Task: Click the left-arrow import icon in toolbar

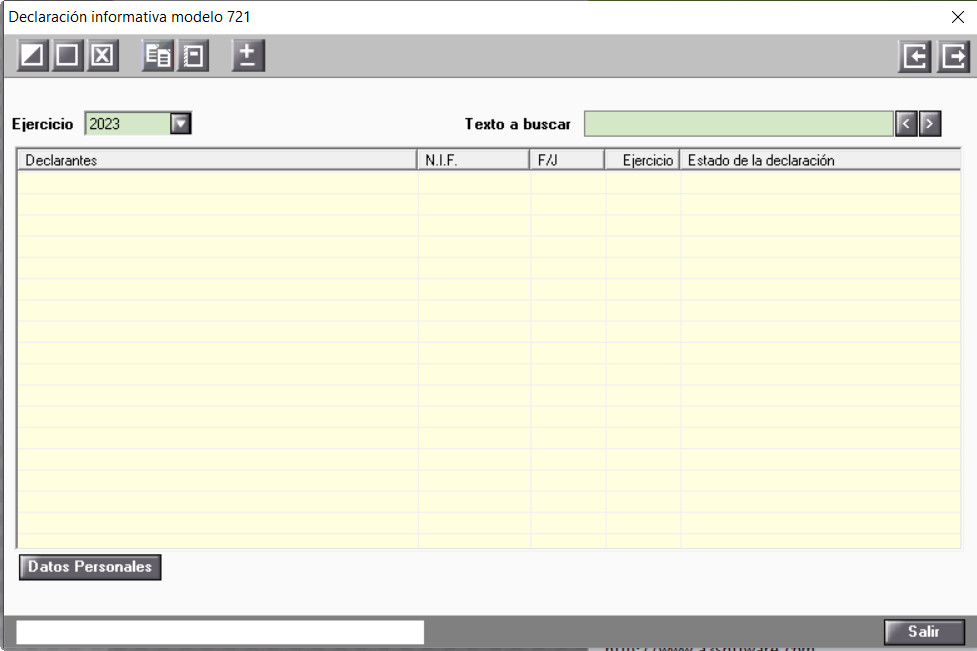Action: (914, 57)
